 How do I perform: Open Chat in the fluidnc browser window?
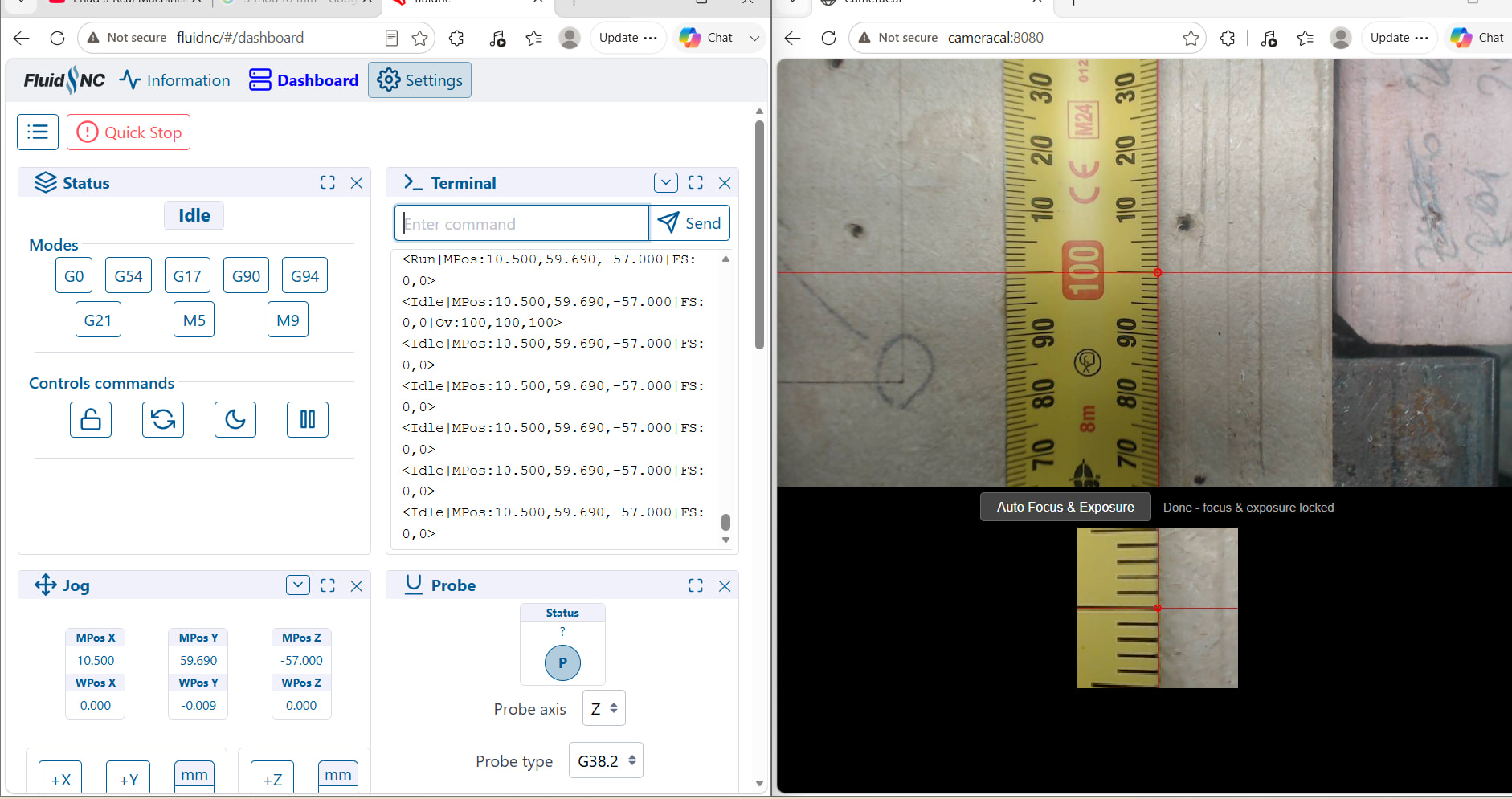[x=706, y=38]
